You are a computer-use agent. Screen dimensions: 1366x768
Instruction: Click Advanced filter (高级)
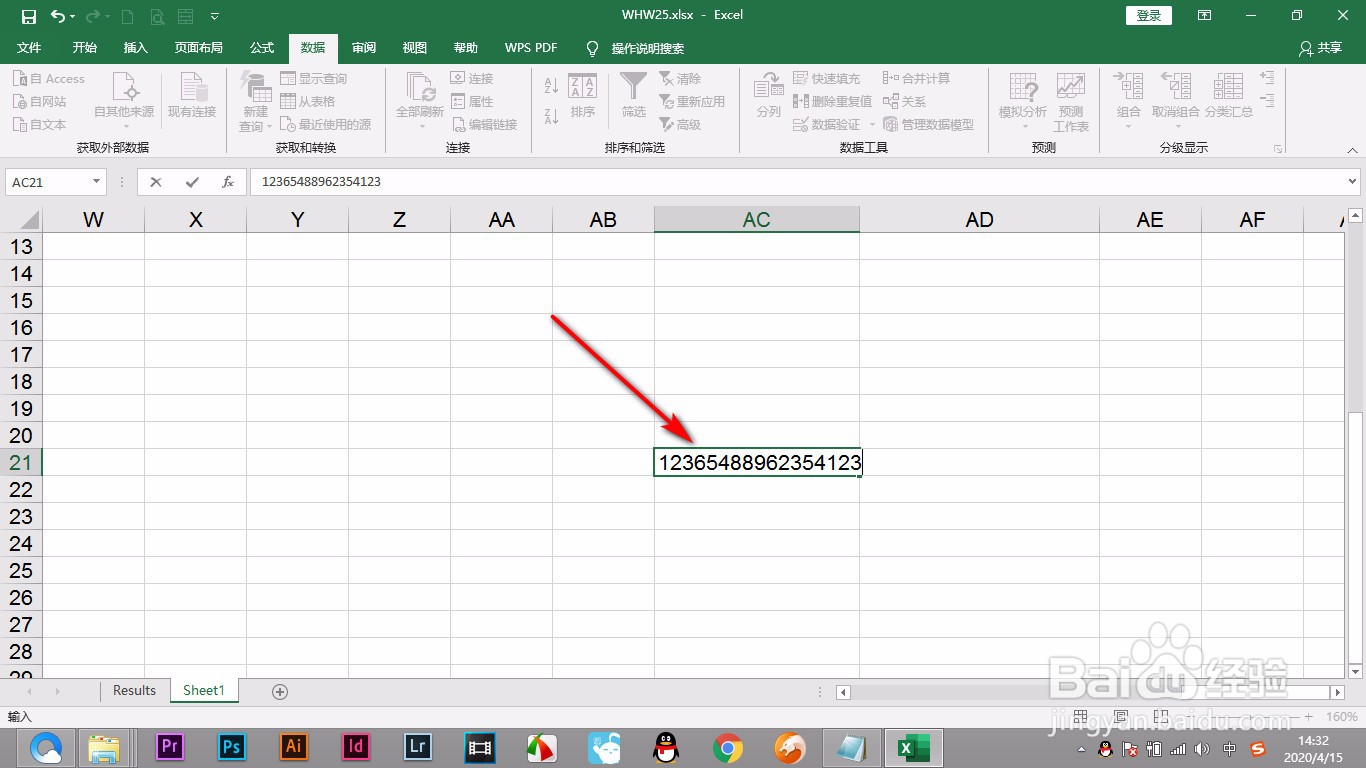tap(680, 125)
